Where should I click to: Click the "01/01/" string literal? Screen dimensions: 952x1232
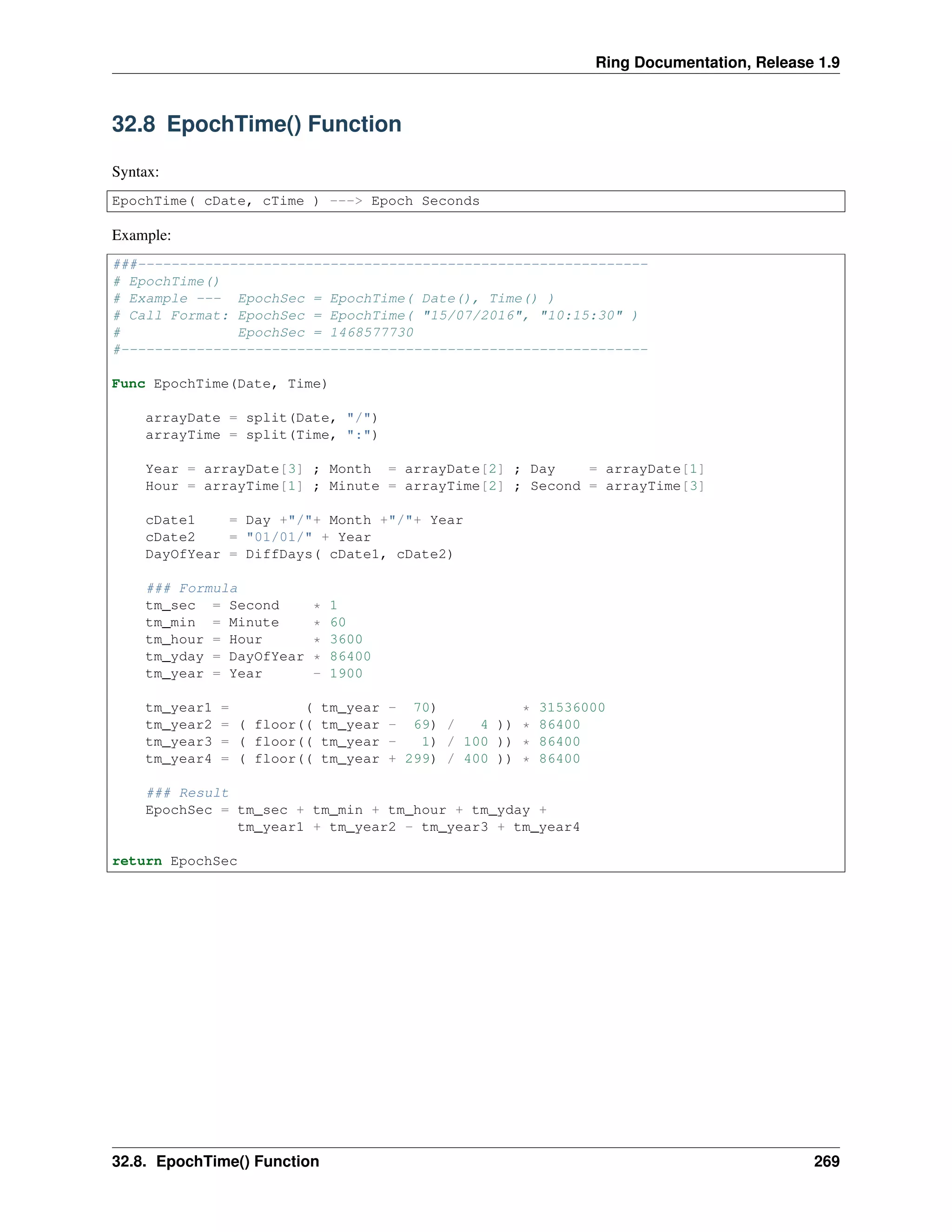[278, 537]
